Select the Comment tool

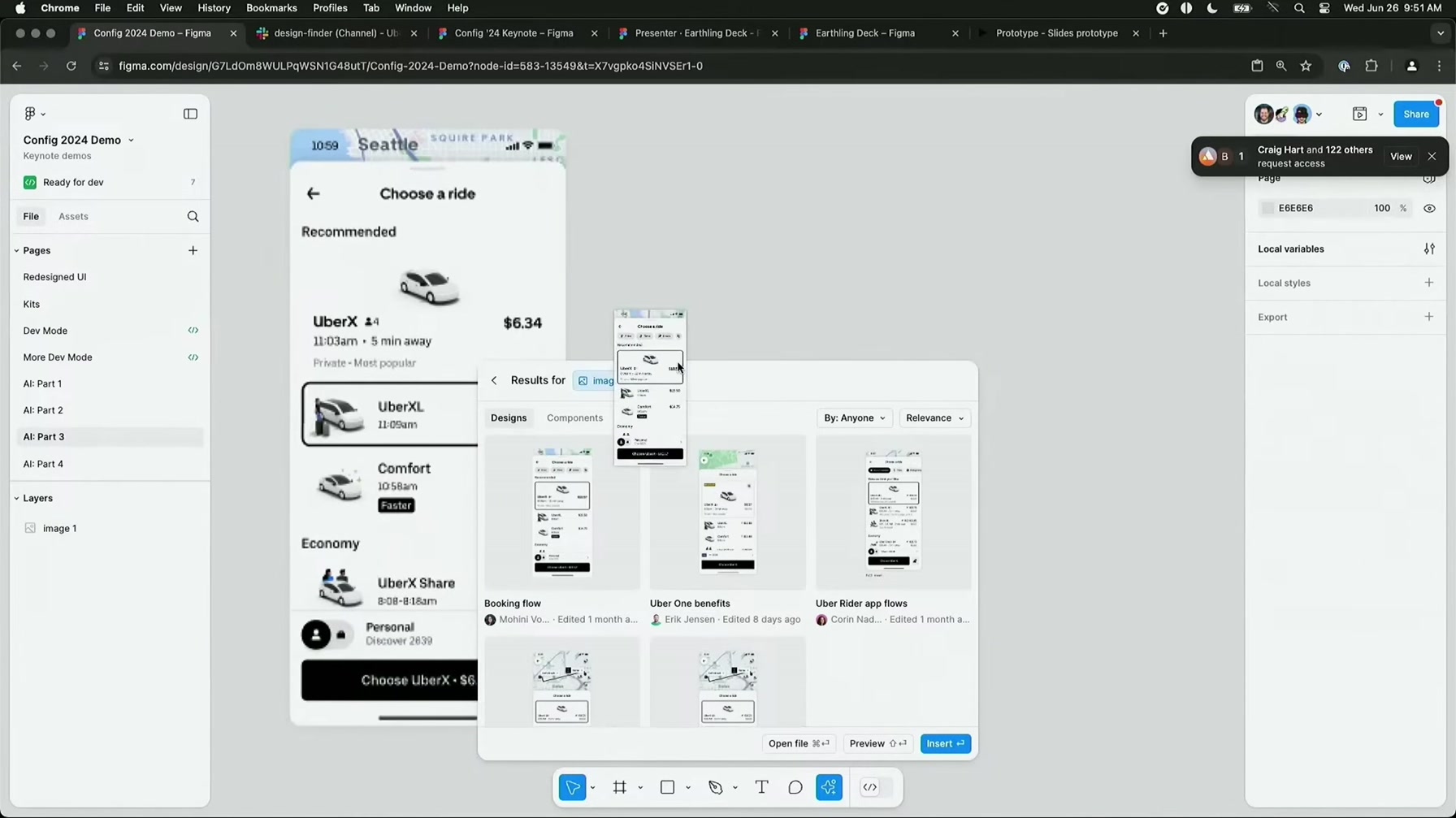pos(795,787)
